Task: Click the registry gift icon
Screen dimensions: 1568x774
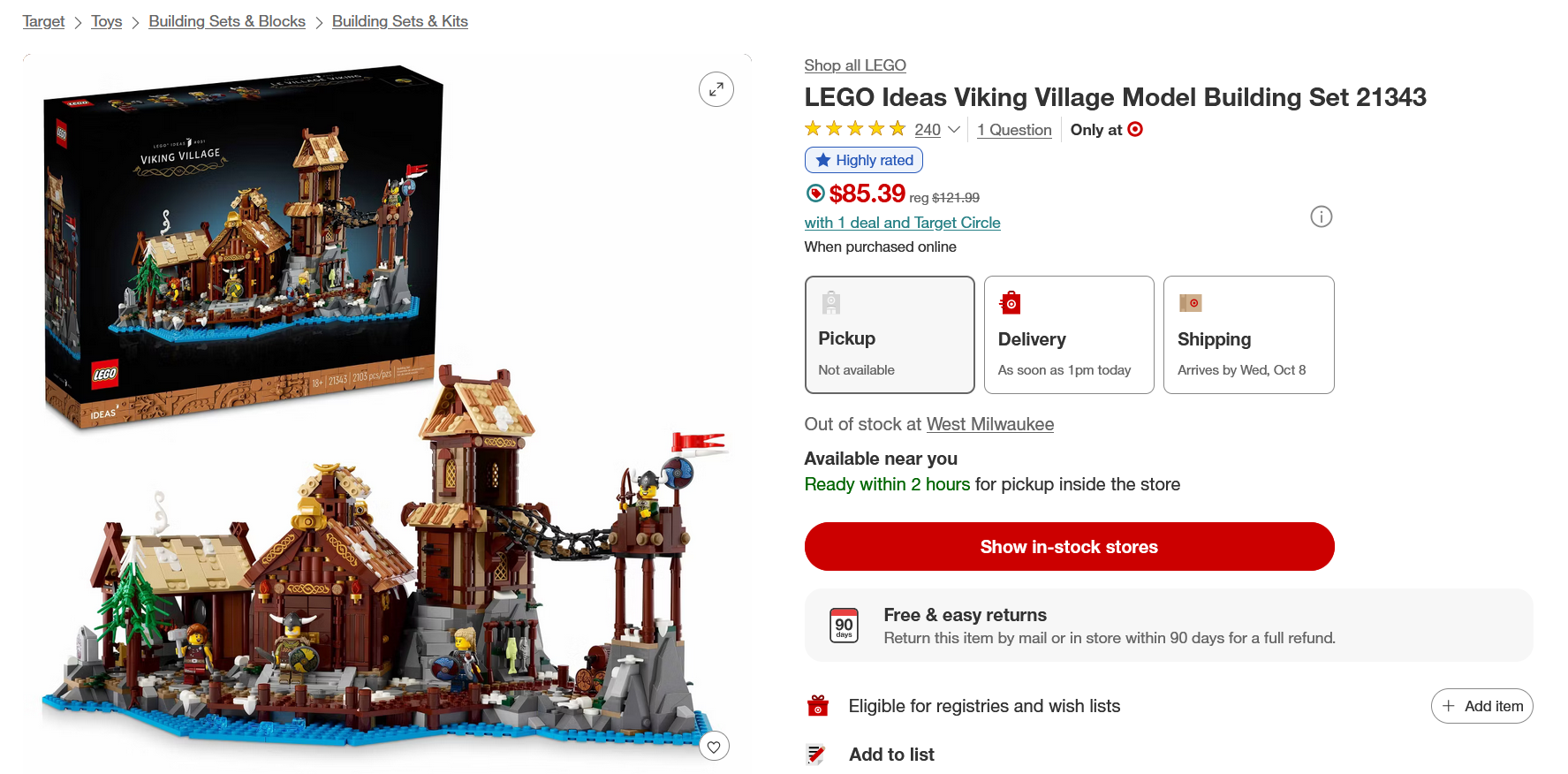Action: click(x=818, y=706)
